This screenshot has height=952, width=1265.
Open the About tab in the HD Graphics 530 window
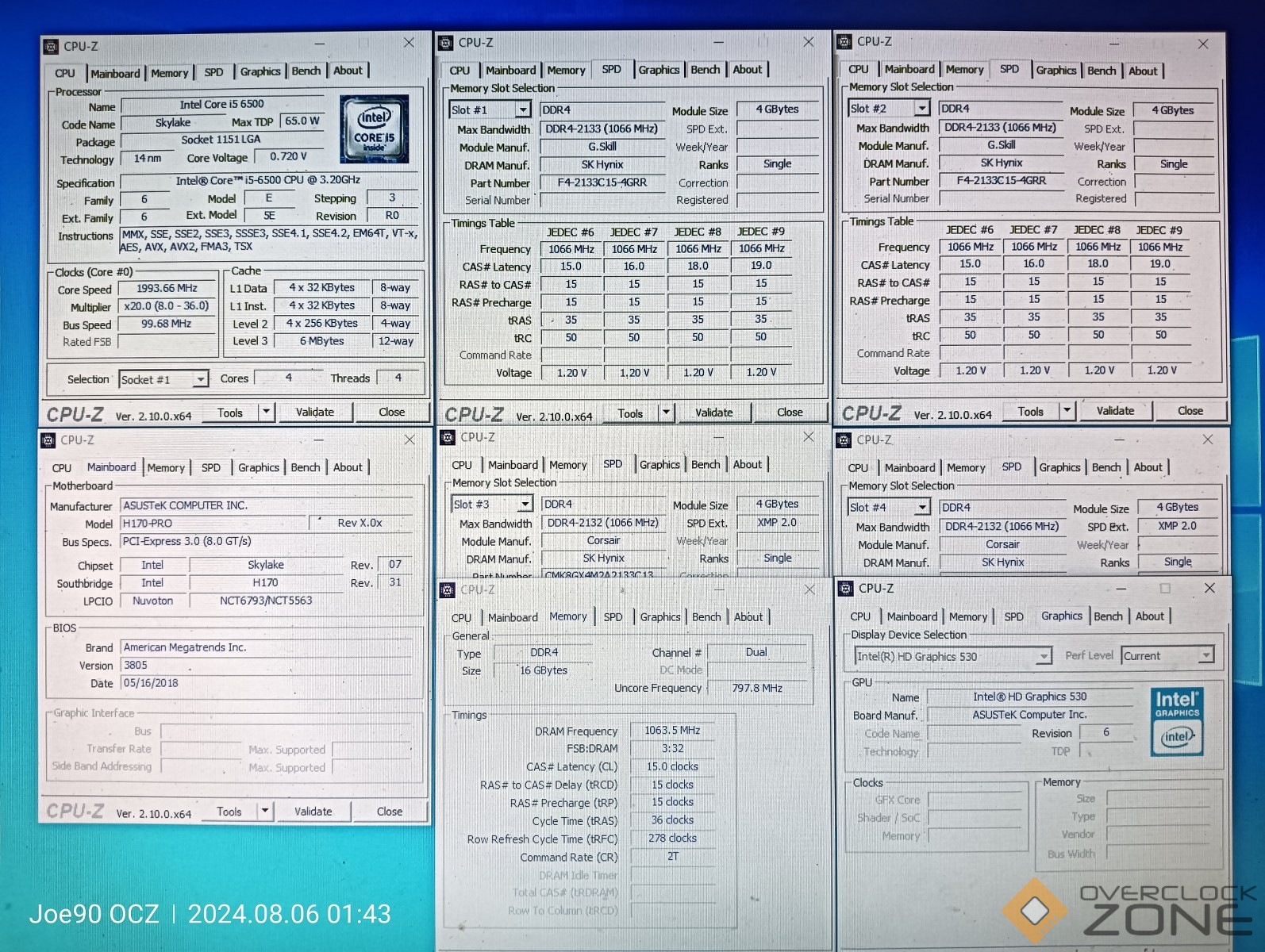[1149, 616]
